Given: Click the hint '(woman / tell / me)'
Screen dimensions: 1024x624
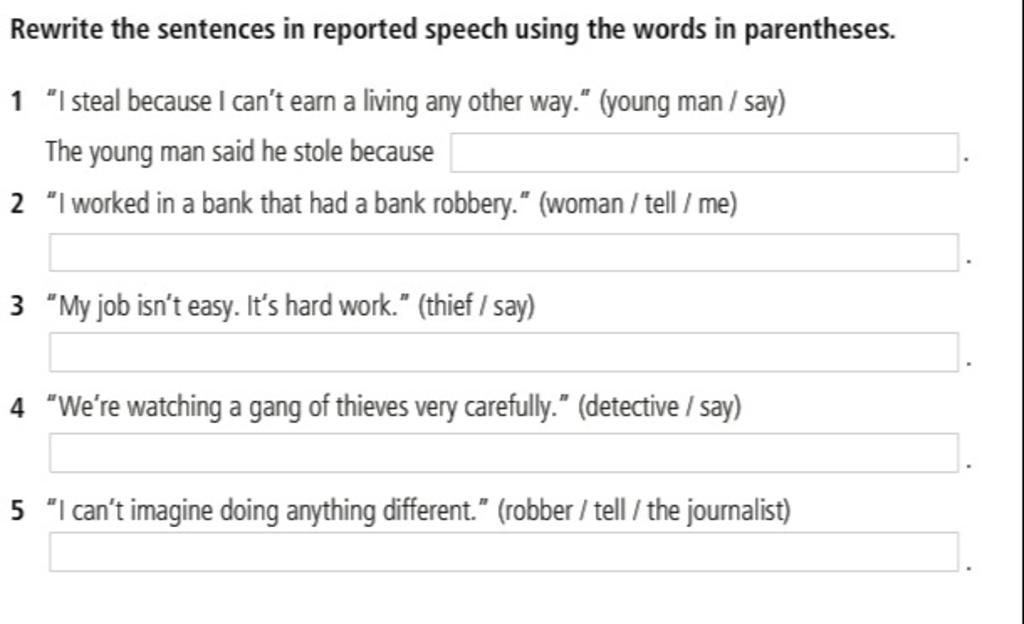Looking at the screenshot, I should click(638, 204).
